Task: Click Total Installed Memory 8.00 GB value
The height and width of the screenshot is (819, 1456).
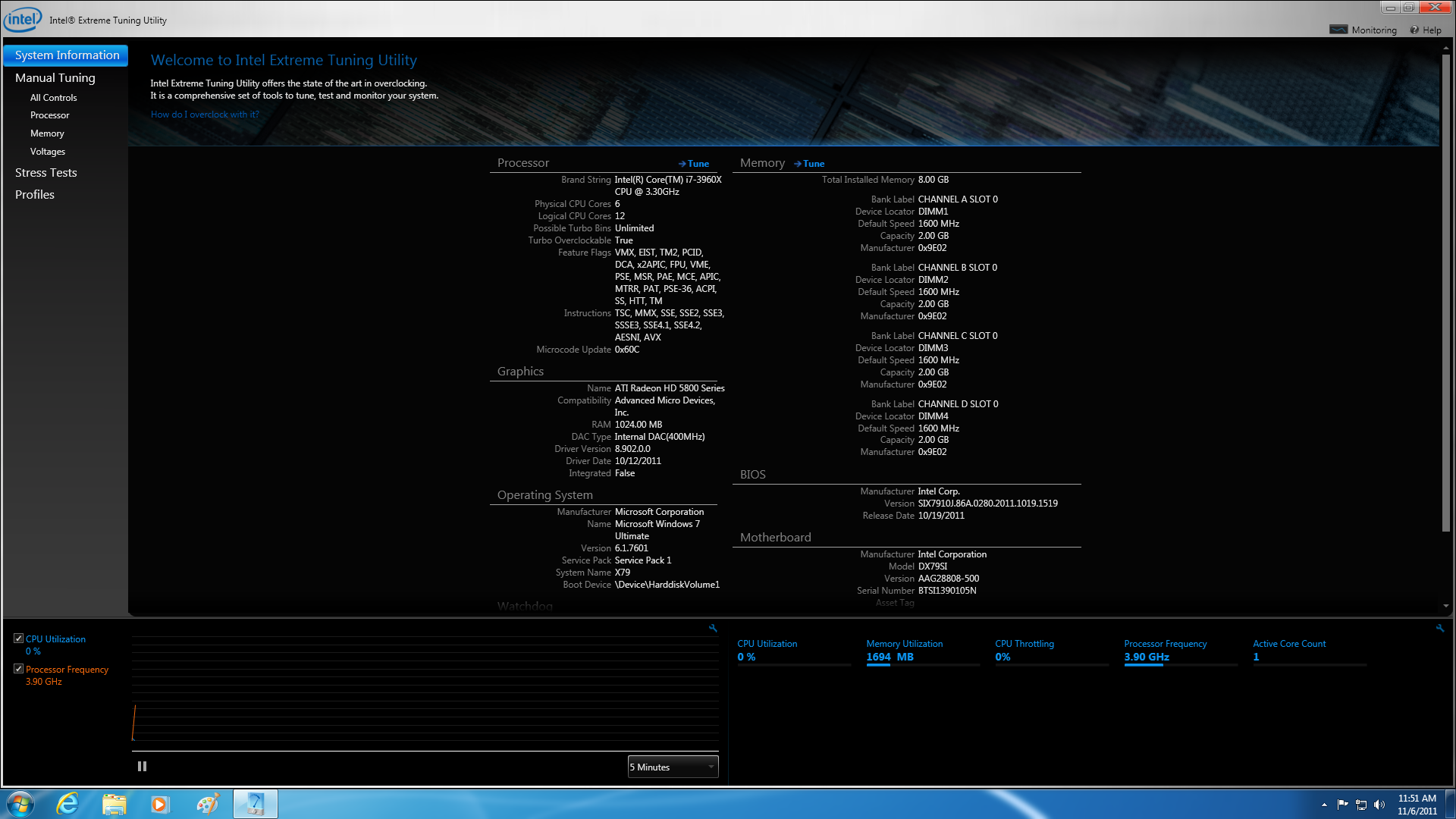Action: (933, 180)
